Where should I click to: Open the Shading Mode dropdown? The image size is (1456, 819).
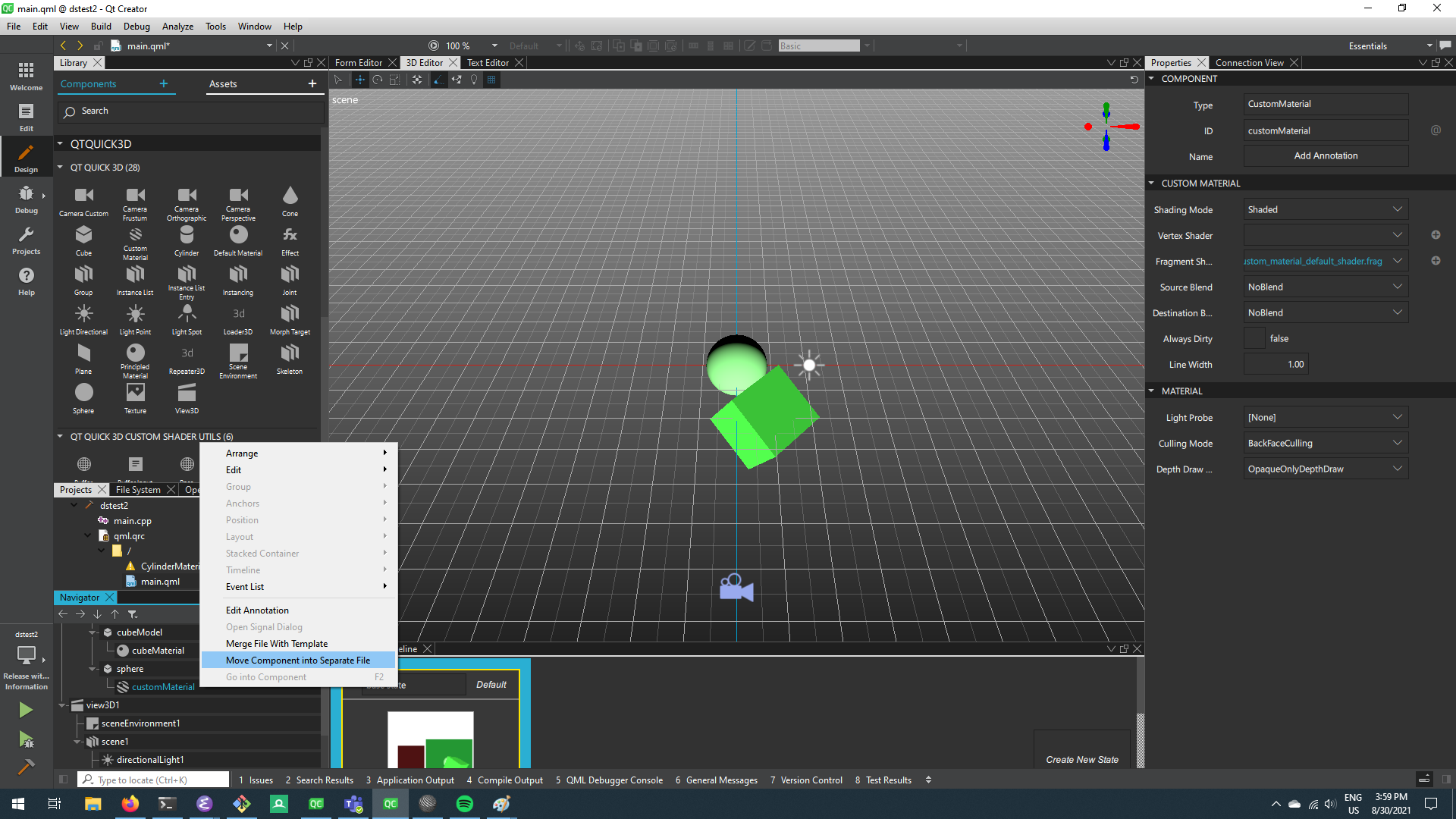click(1325, 210)
